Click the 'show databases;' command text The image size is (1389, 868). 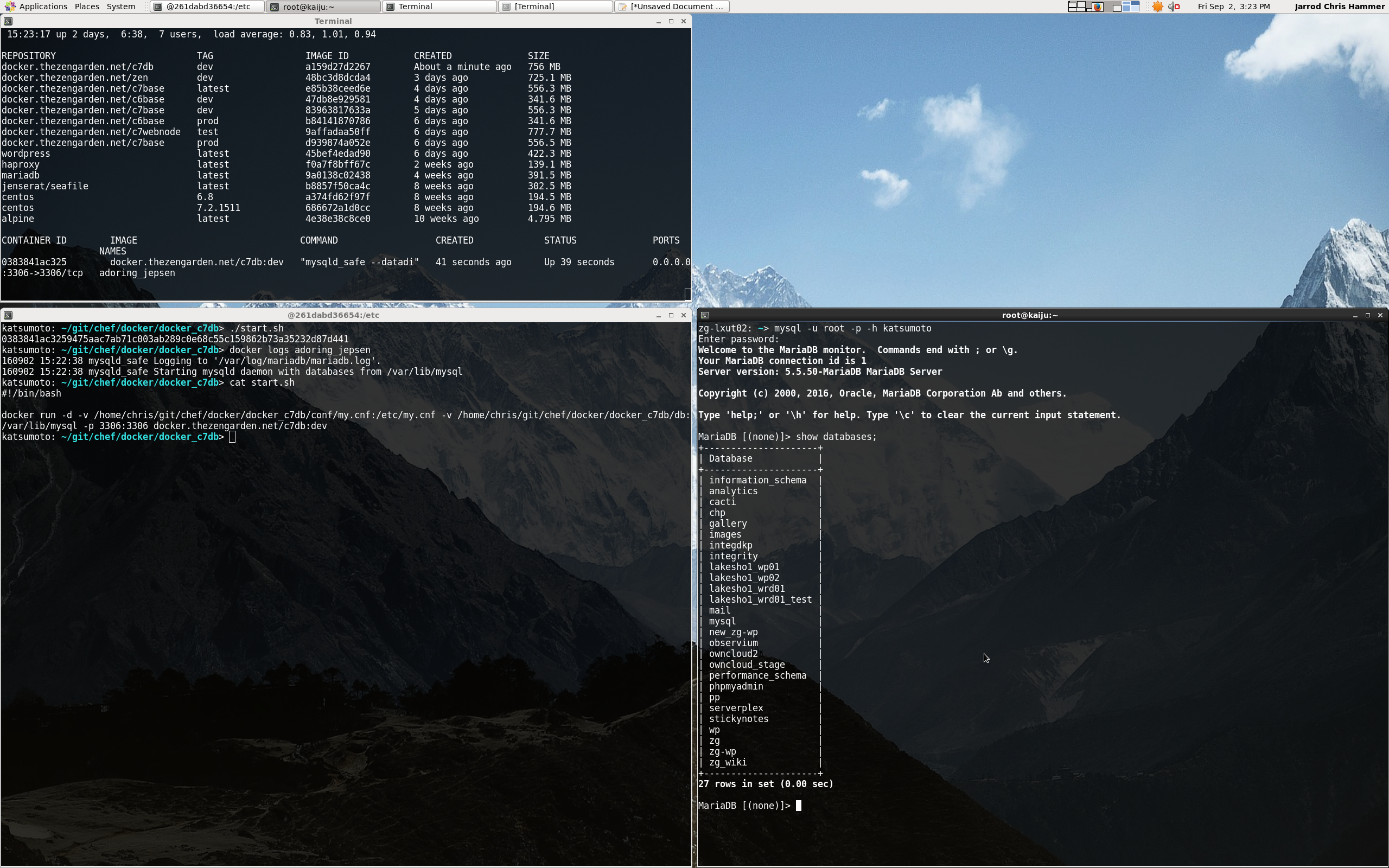[x=836, y=437]
